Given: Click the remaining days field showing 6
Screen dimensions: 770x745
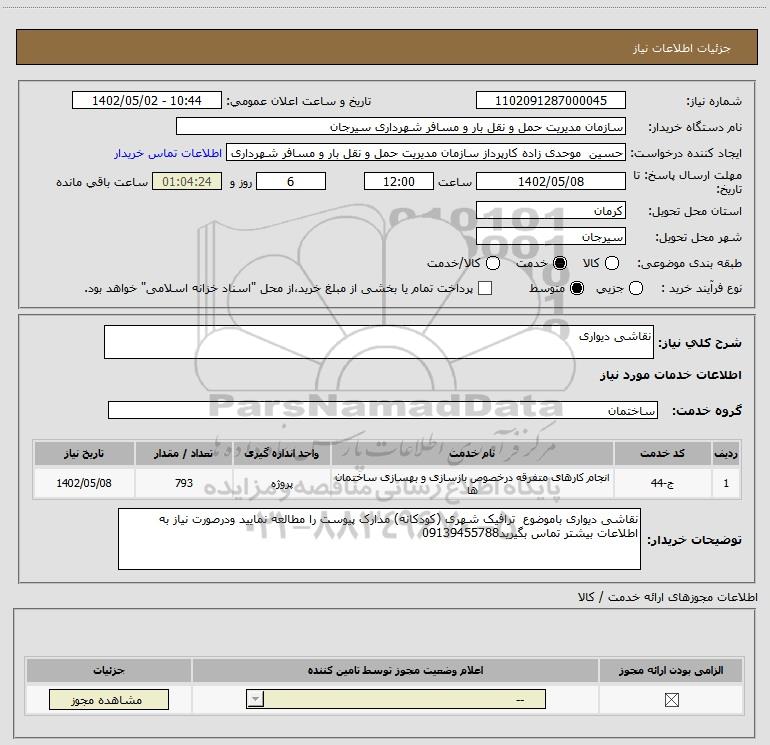Looking at the screenshot, I should click(291, 181).
